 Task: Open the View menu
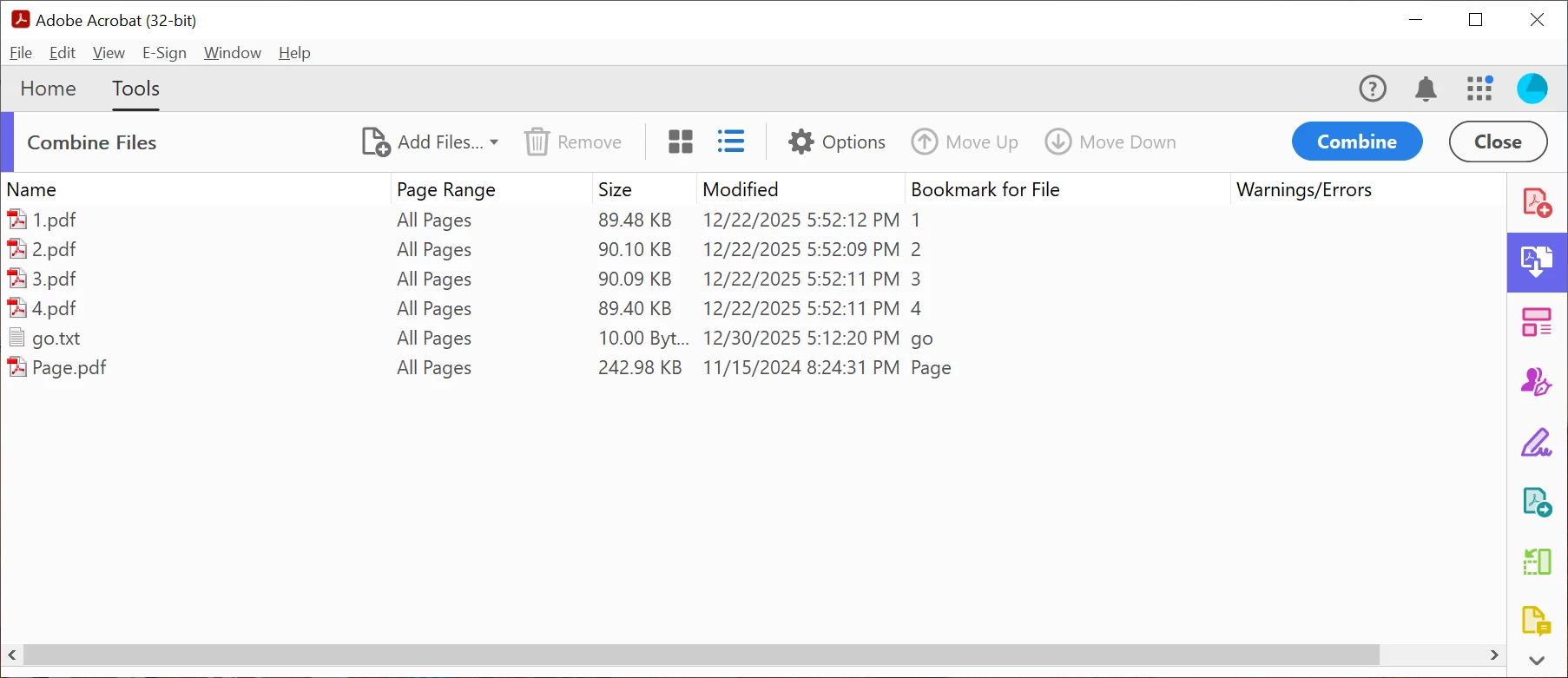click(109, 53)
